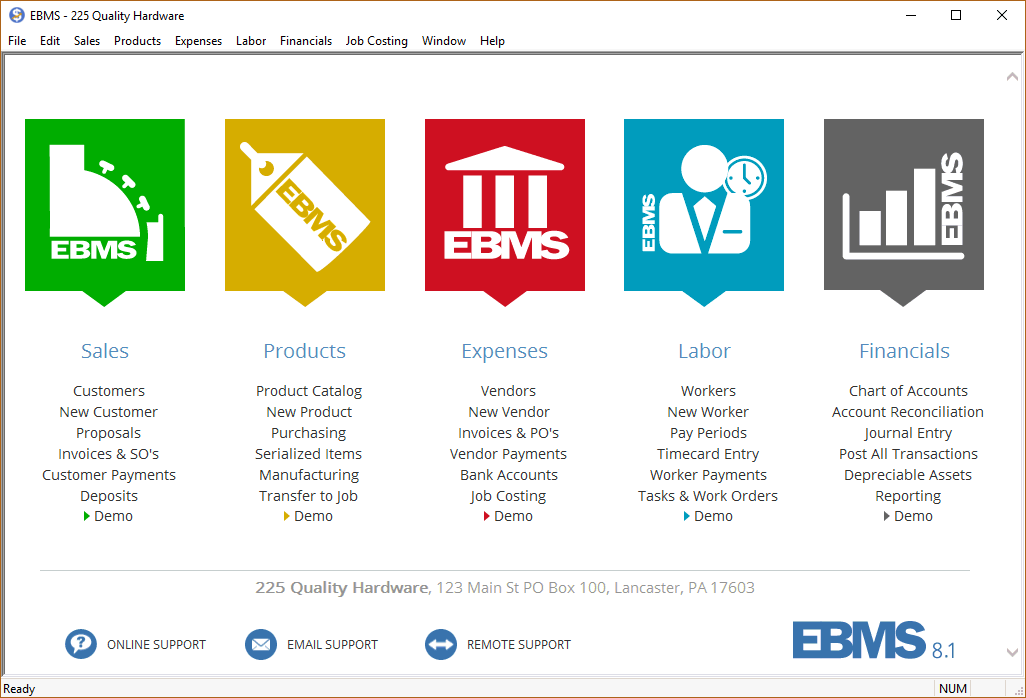This screenshot has width=1026, height=698.
Task: Open the Job Costing menu
Action: (376, 41)
